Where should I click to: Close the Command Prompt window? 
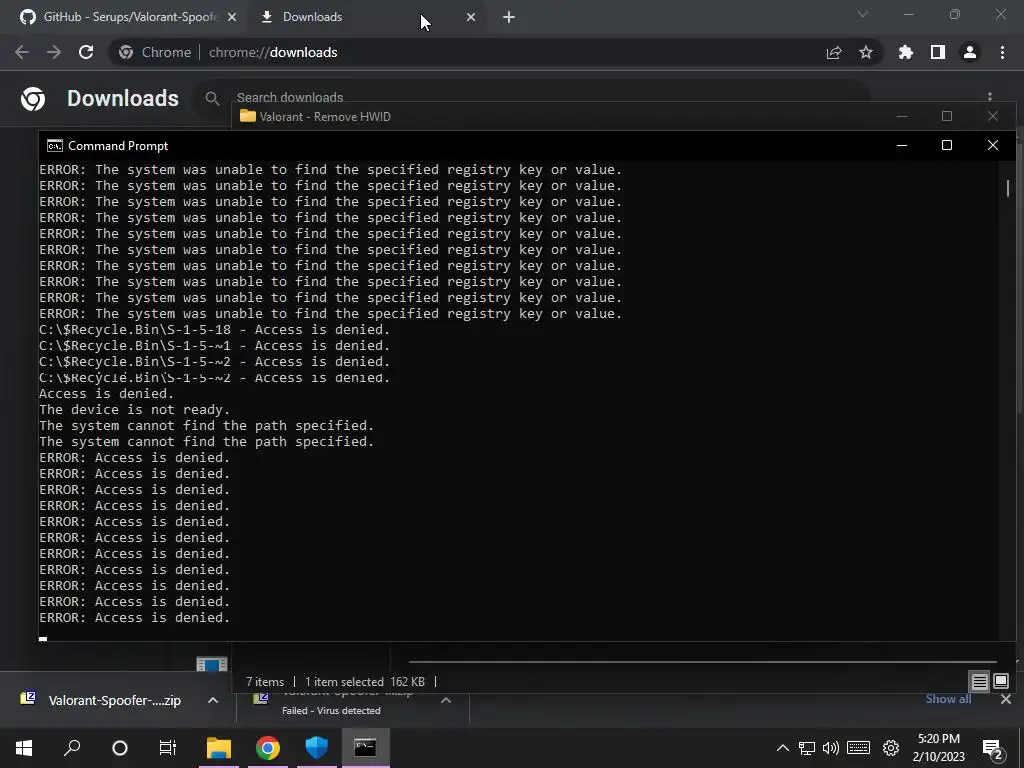[x=993, y=145]
